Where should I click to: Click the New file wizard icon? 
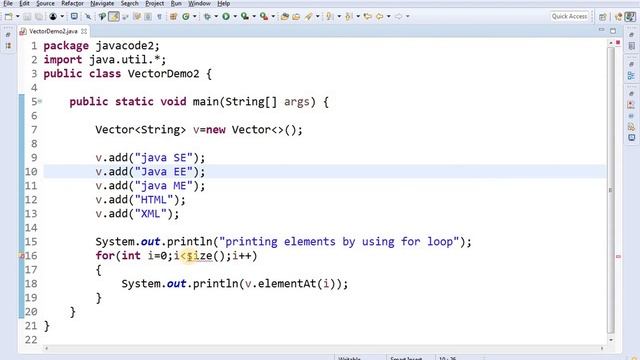pyautogui.click(x=9, y=16)
